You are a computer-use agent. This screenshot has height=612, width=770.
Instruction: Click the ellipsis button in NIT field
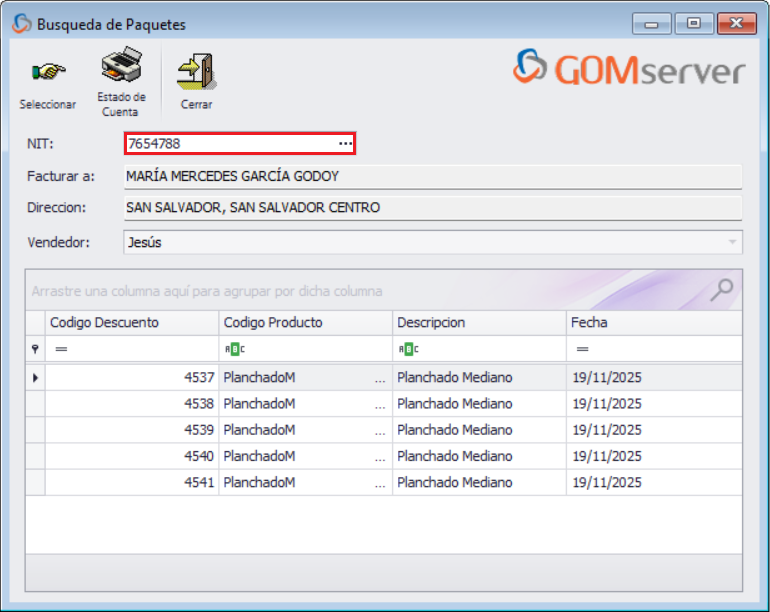(345, 144)
